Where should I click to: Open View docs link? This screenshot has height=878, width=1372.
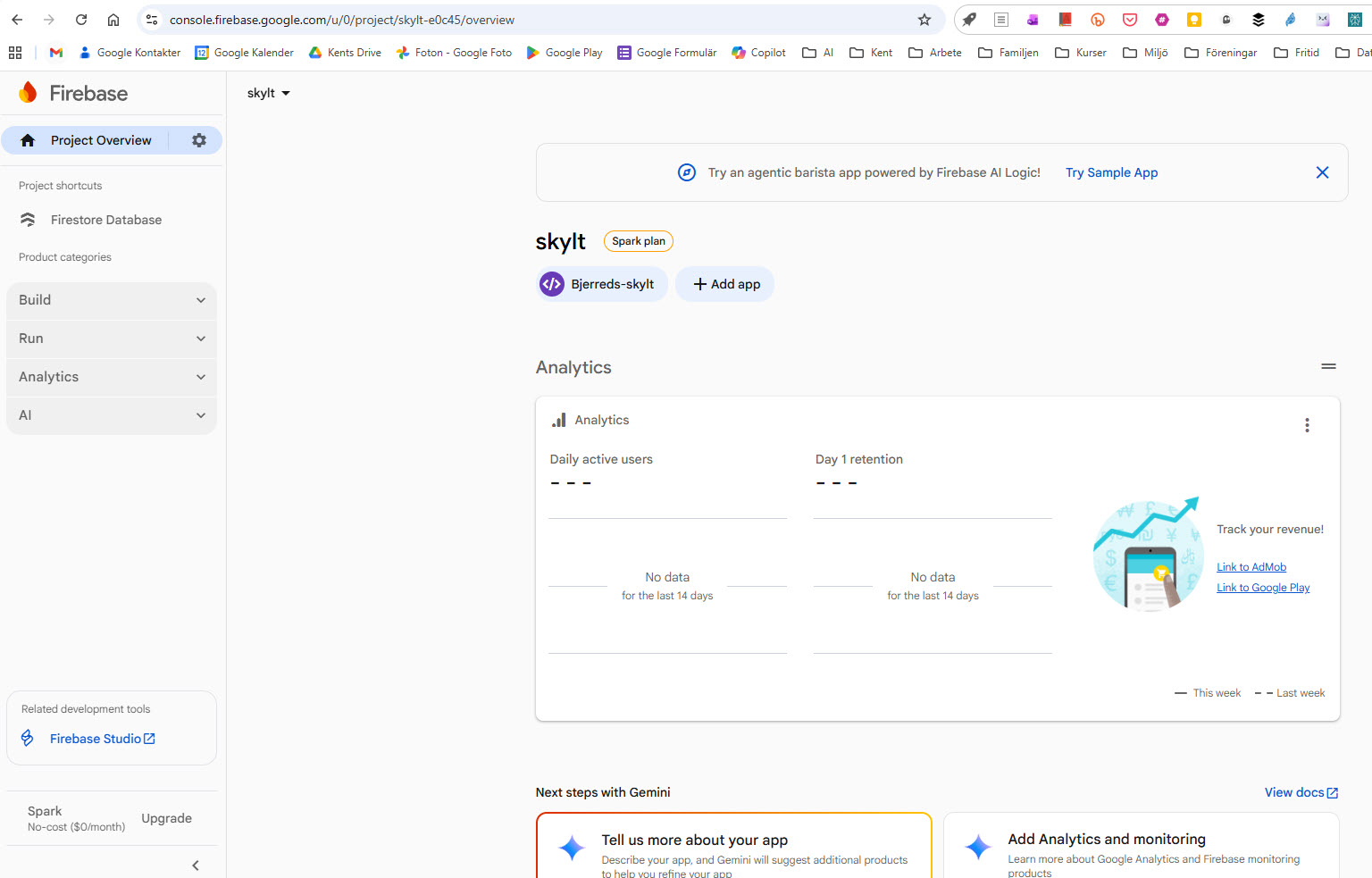[x=1301, y=792]
